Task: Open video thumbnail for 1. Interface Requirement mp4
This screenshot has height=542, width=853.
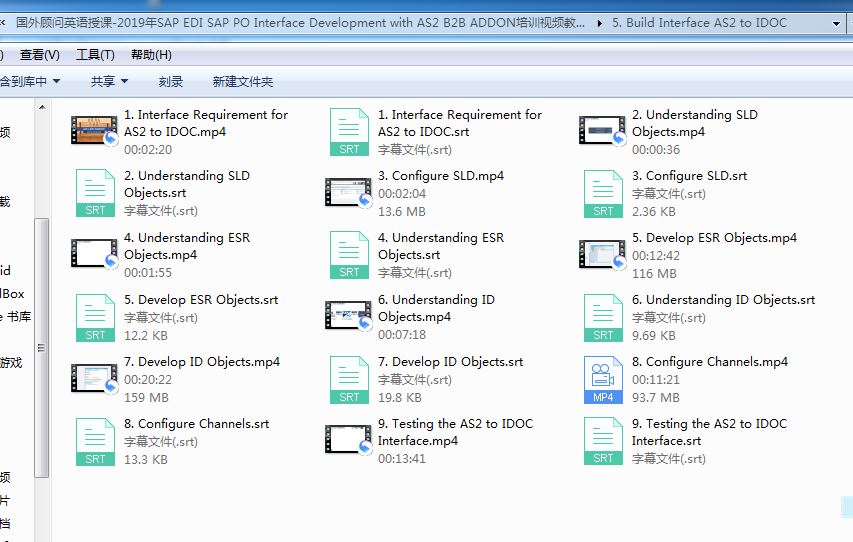Action: pos(95,130)
